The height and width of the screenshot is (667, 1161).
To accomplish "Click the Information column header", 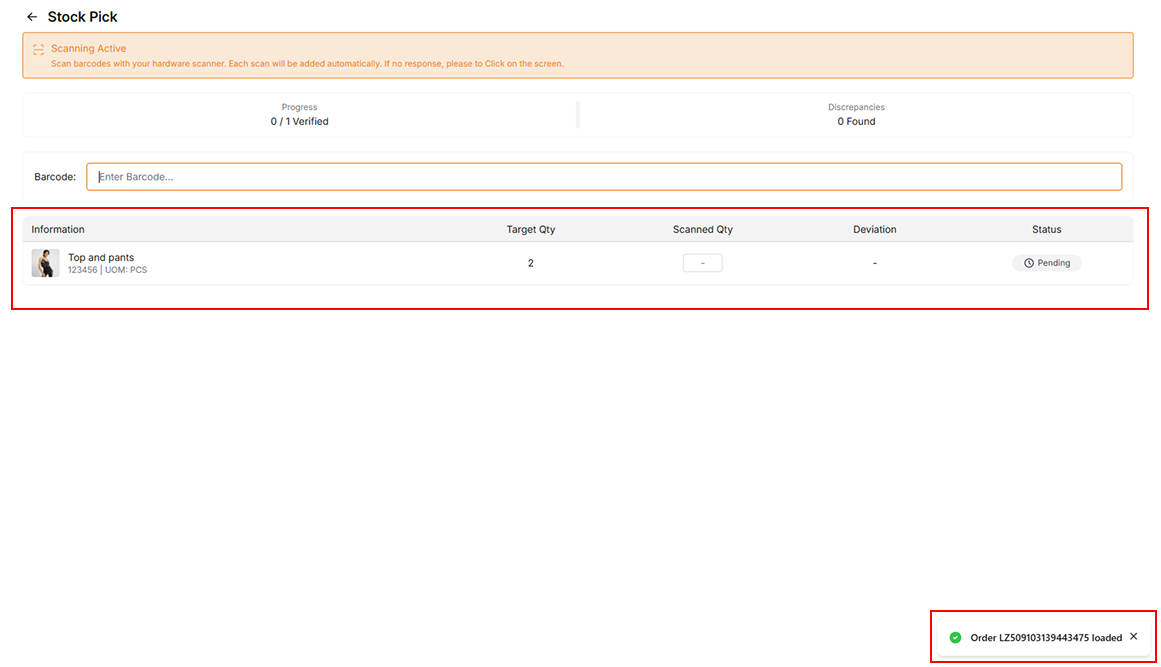I will point(58,229).
